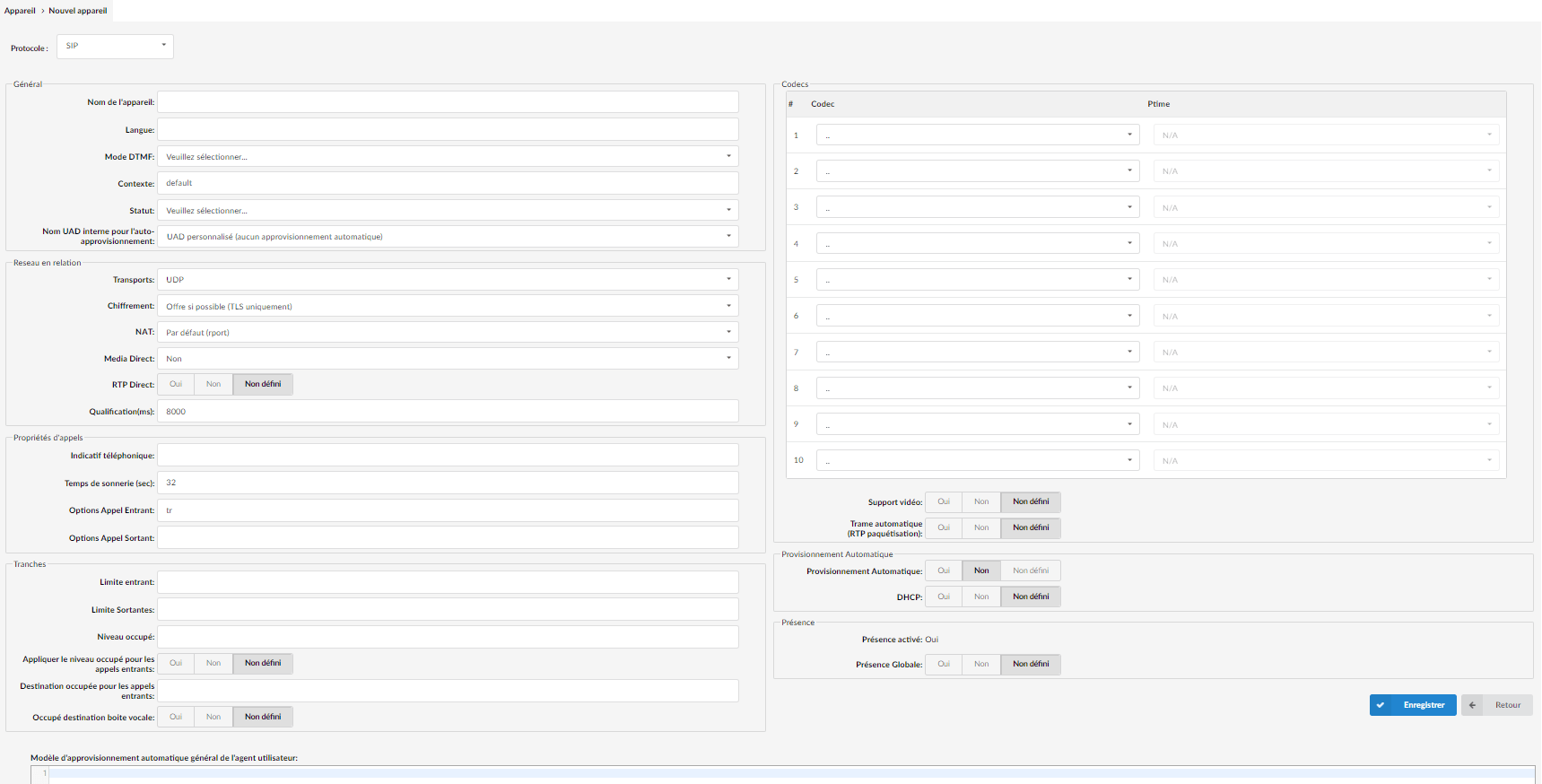Open the Transports UDP dropdown

[448, 280]
